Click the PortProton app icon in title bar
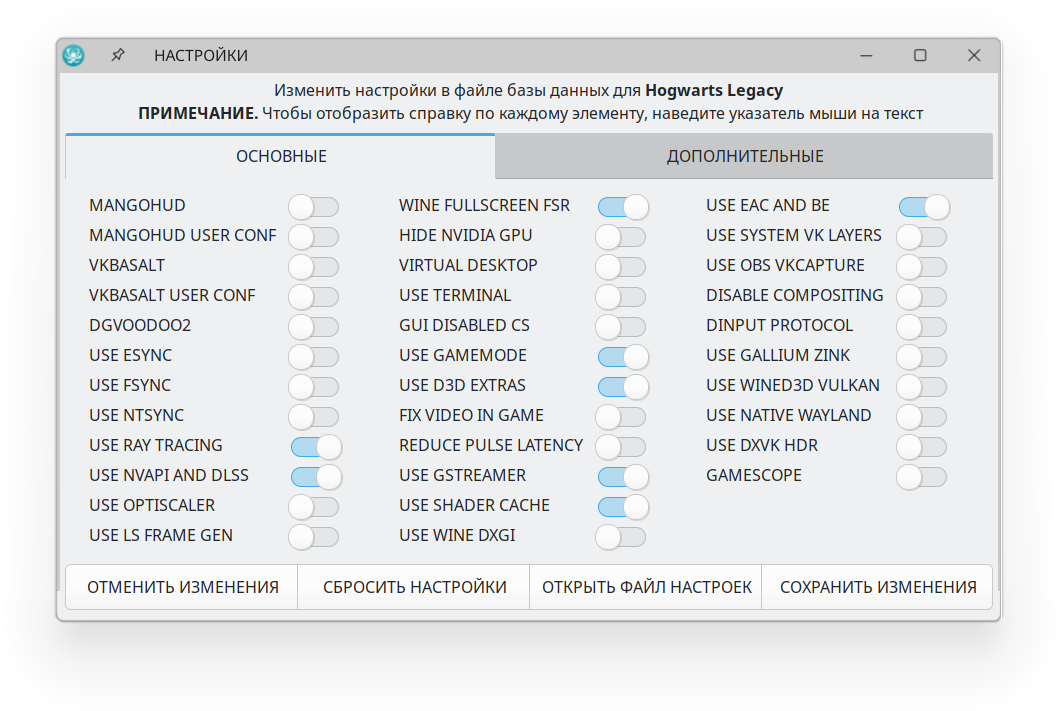Image resolution: width=1058 pixels, height=711 pixels. (73, 56)
